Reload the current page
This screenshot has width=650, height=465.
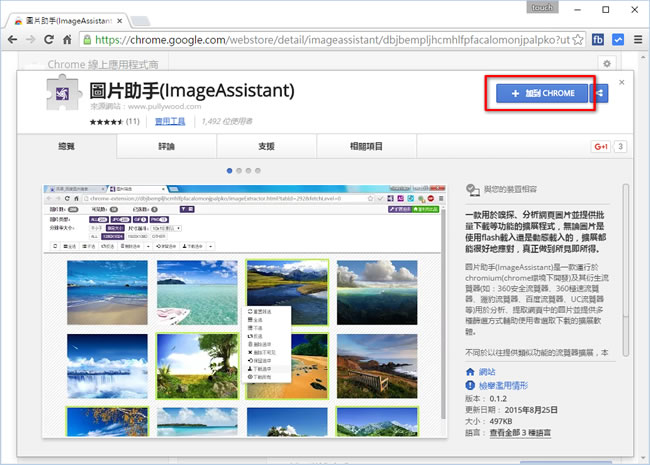pos(49,40)
